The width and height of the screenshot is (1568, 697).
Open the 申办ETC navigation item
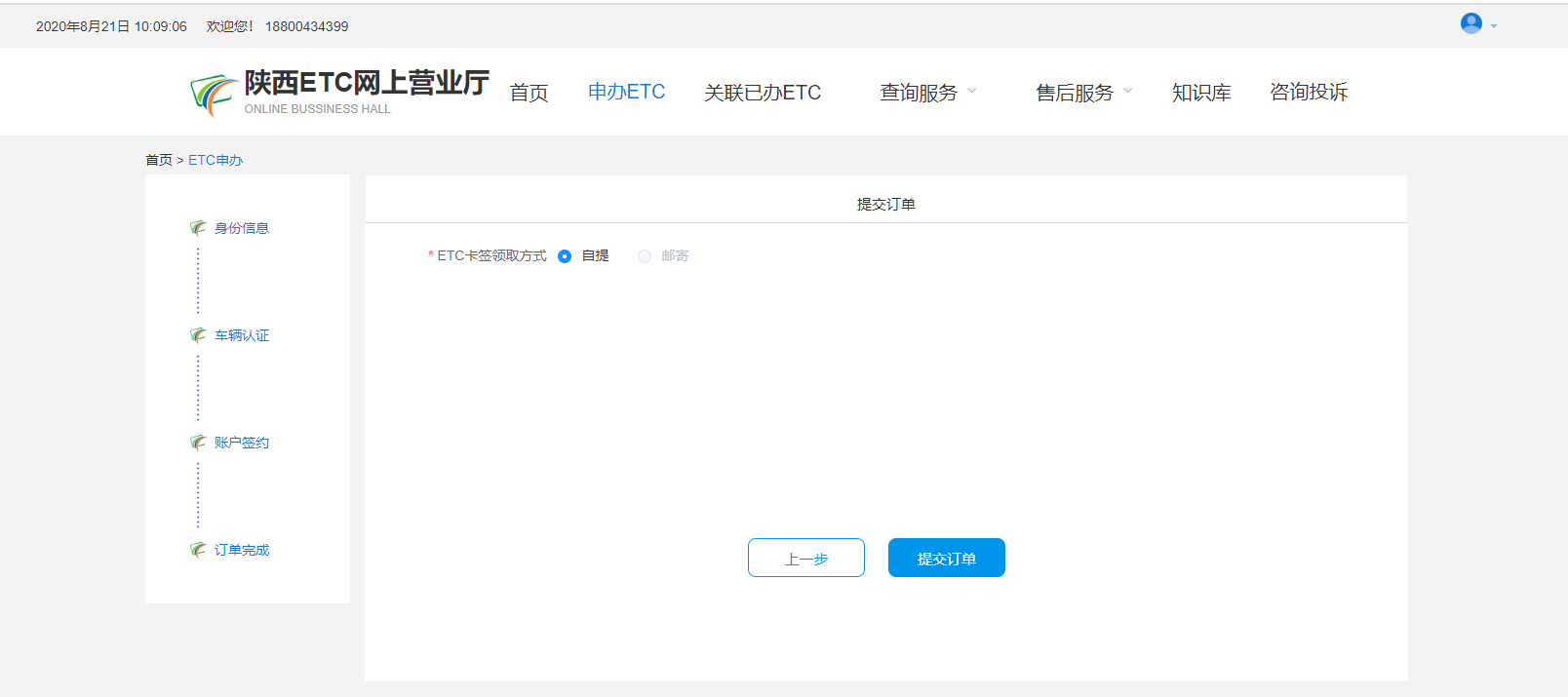(626, 92)
